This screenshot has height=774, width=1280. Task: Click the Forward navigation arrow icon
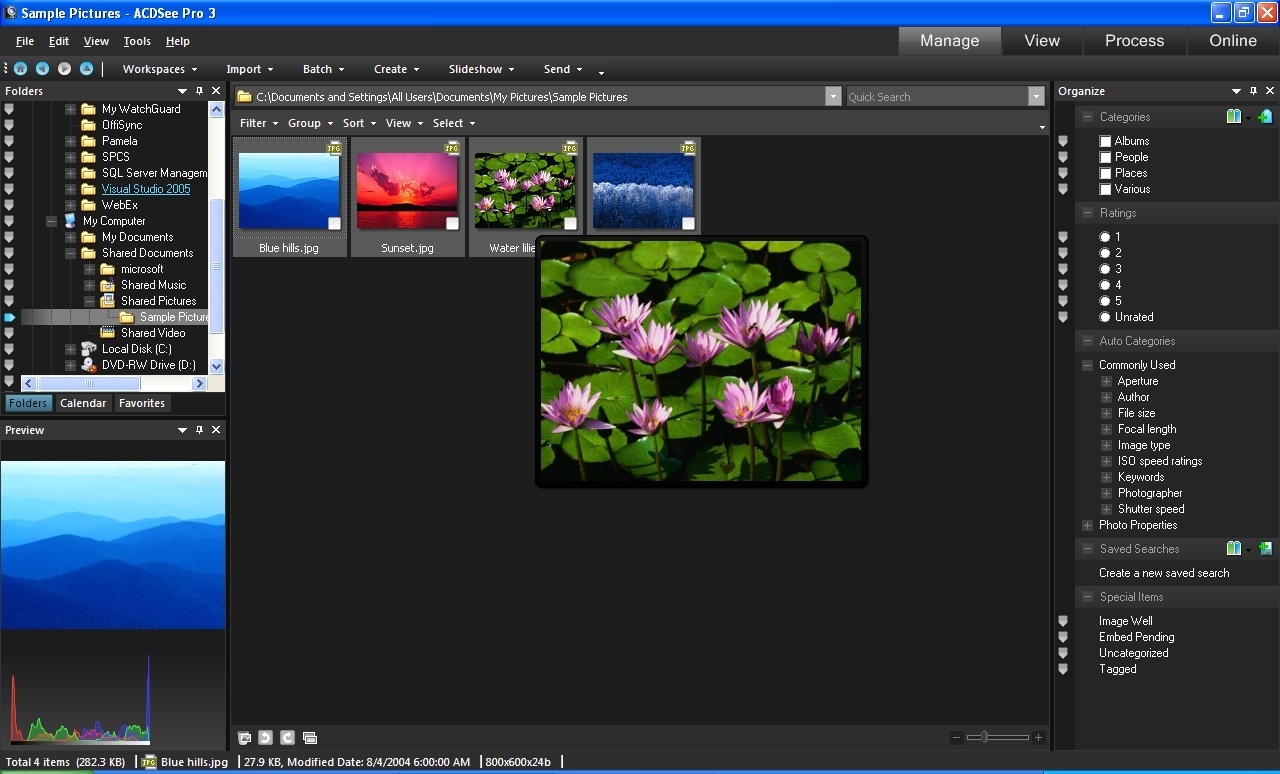click(64, 68)
